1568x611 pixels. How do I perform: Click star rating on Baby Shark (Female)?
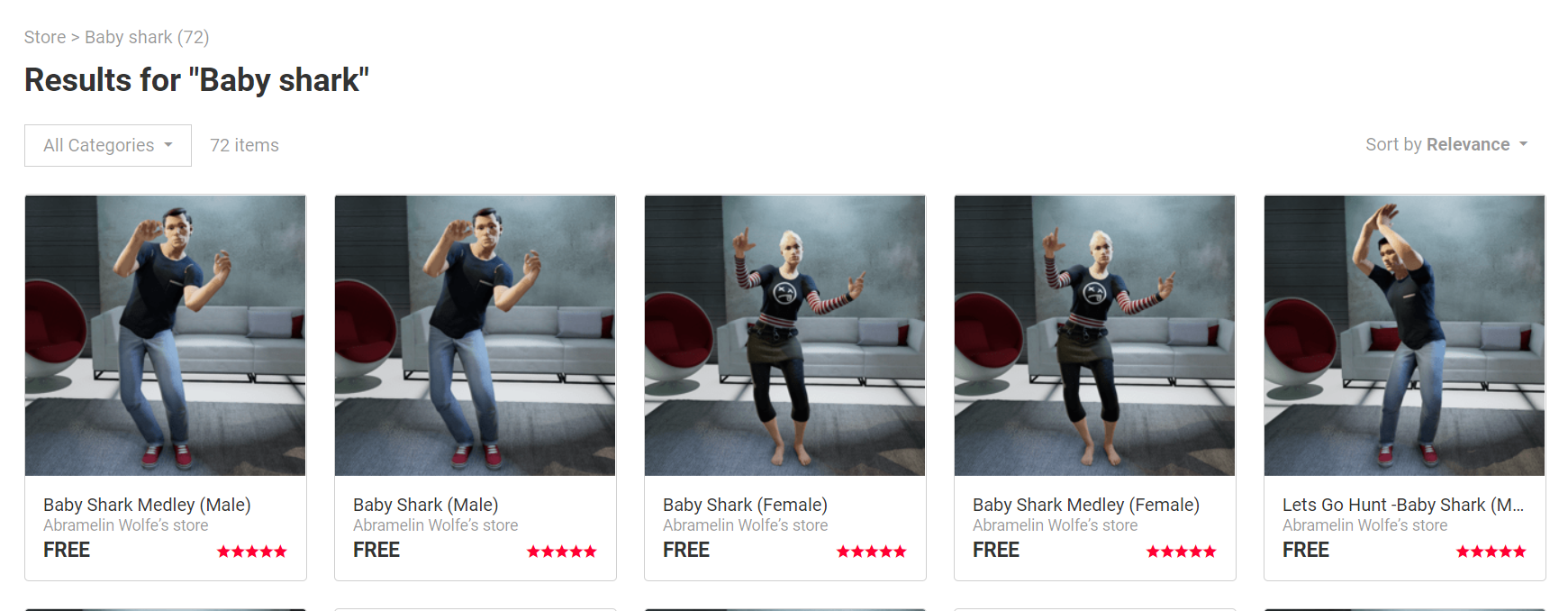click(x=872, y=552)
